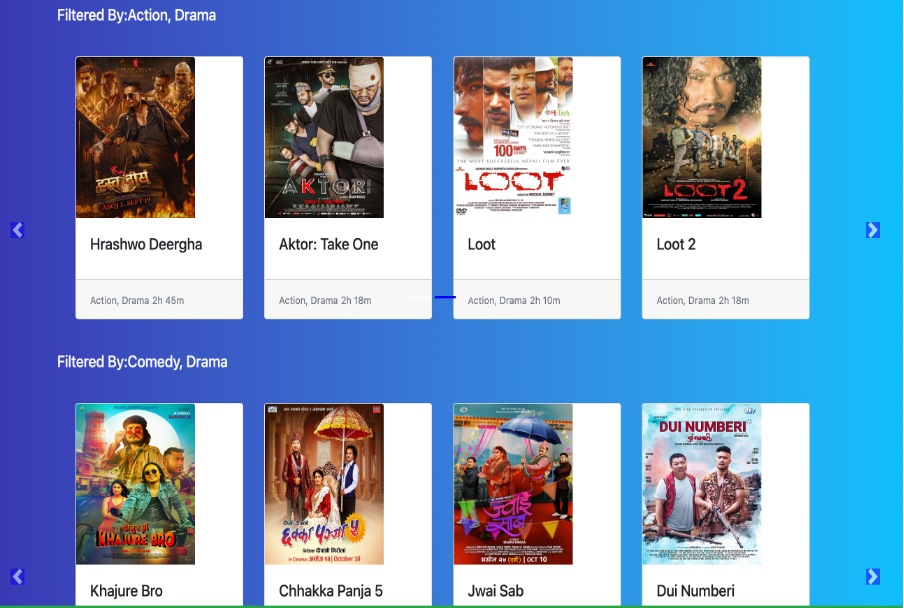Screen dimensions: 904x608
Task: Click the right arrow of Action, Drama carousel
Action: (x=872, y=230)
